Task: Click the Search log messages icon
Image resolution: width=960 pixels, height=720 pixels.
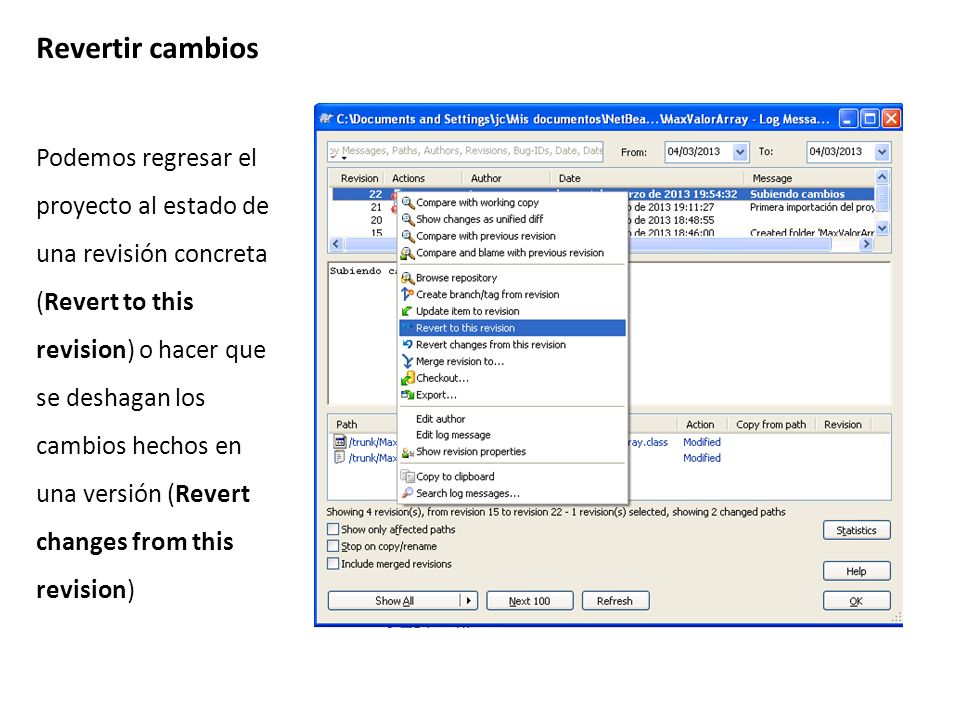Action: [408, 493]
